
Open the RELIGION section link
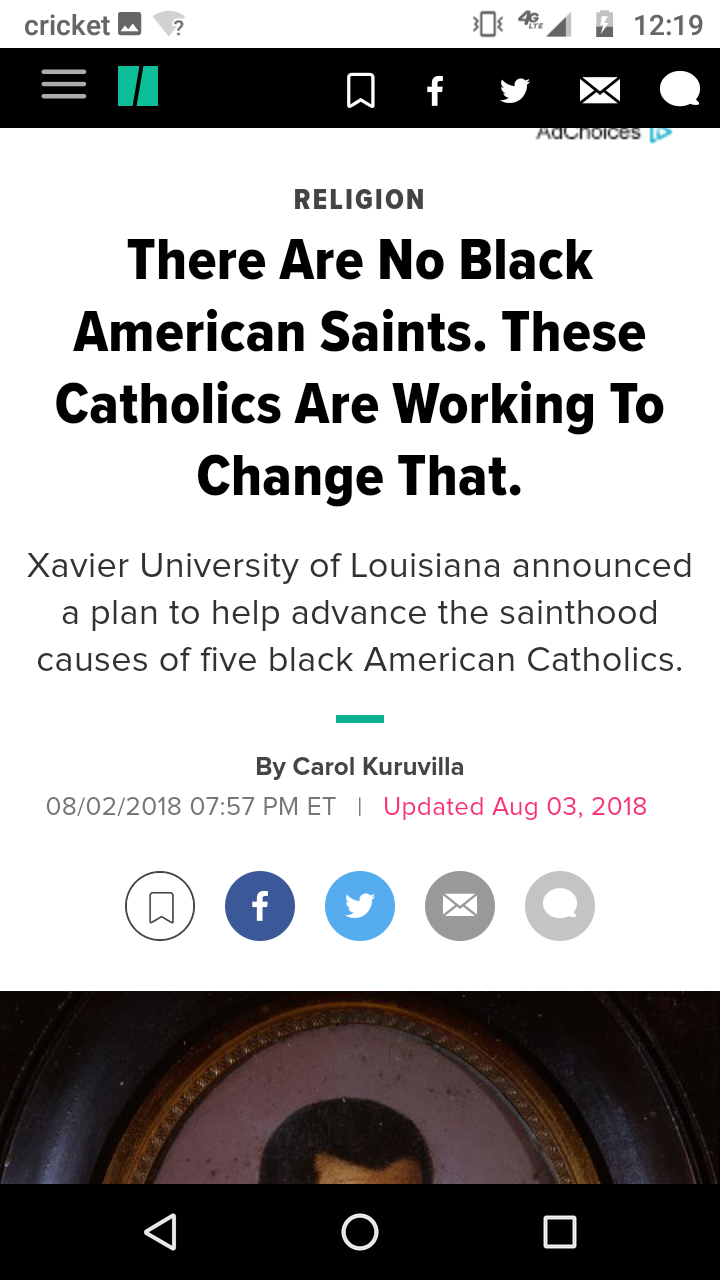[x=360, y=200]
